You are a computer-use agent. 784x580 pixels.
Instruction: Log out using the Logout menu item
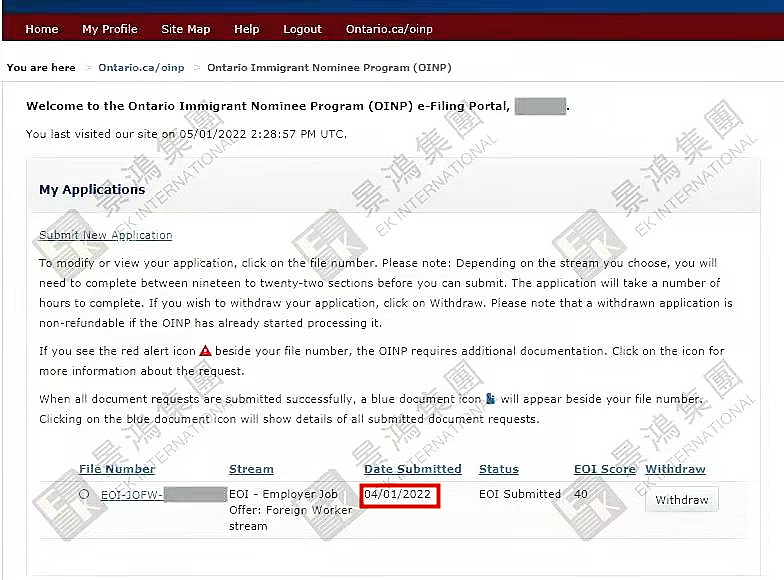pyautogui.click(x=302, y=29)
